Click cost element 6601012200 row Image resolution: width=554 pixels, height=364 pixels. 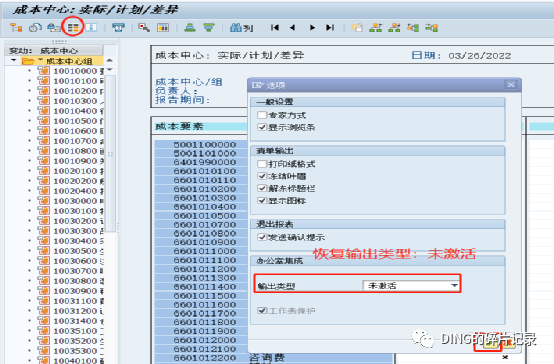point(201,358)
